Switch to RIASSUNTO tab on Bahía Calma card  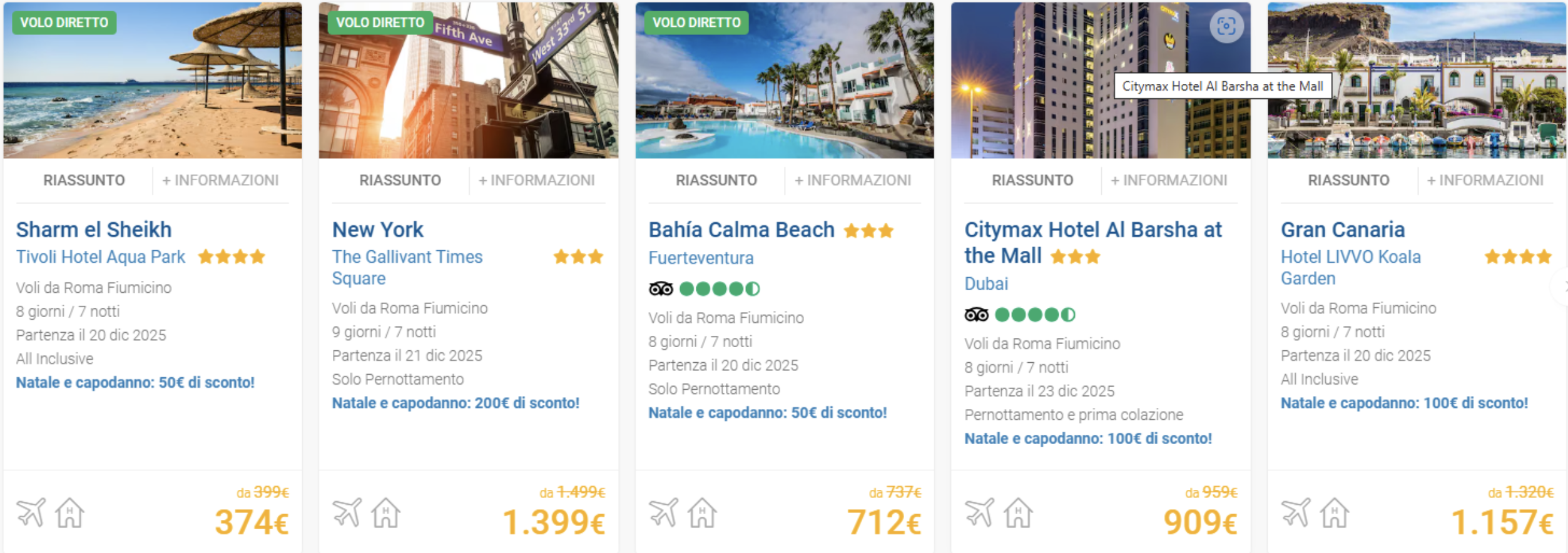[x=716, y=180]
